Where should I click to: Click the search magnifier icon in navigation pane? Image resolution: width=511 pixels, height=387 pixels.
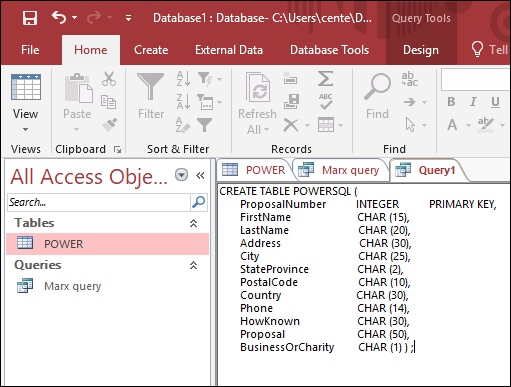click(199, 202)
